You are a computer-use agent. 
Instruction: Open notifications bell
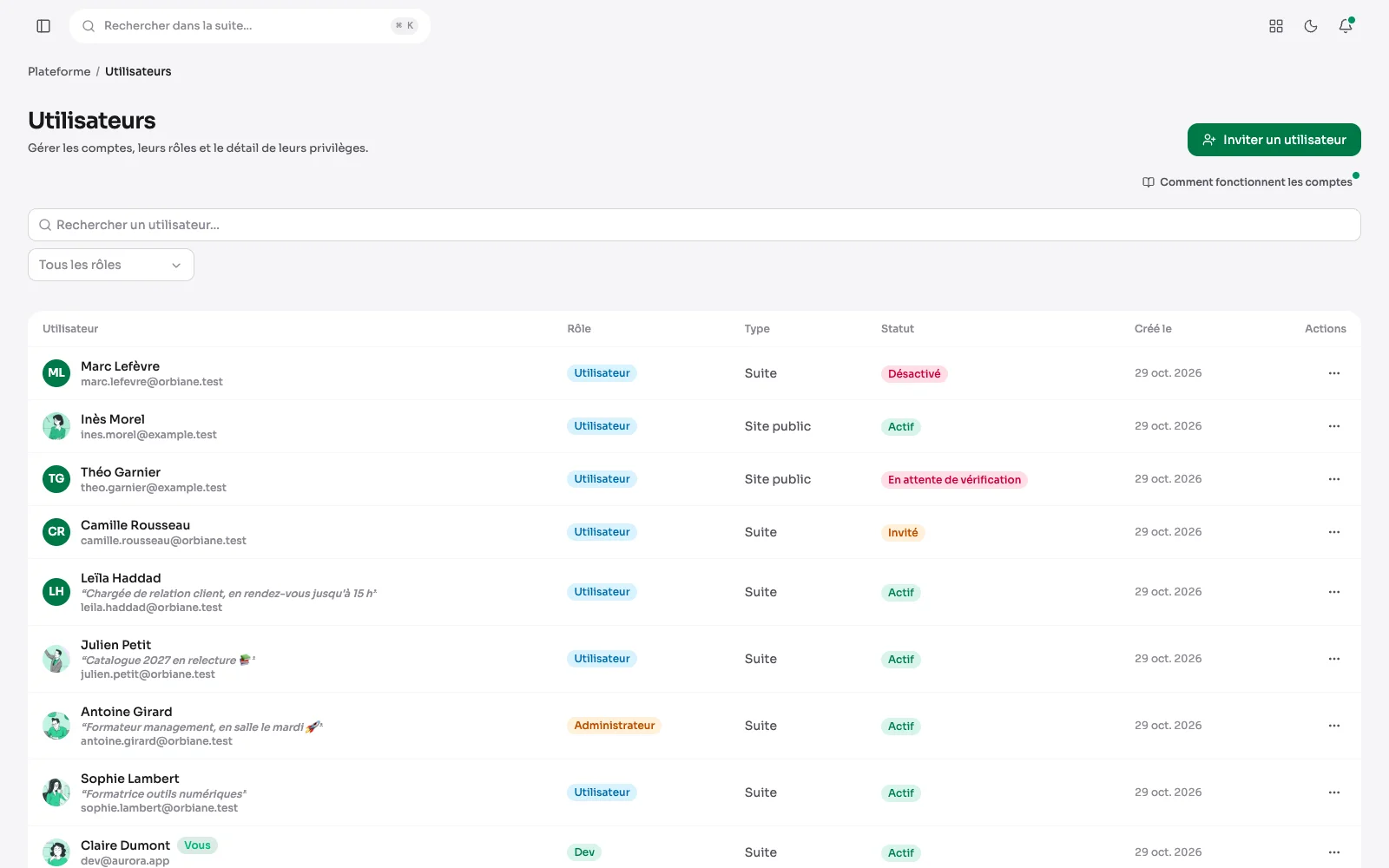pos(1346,26)
